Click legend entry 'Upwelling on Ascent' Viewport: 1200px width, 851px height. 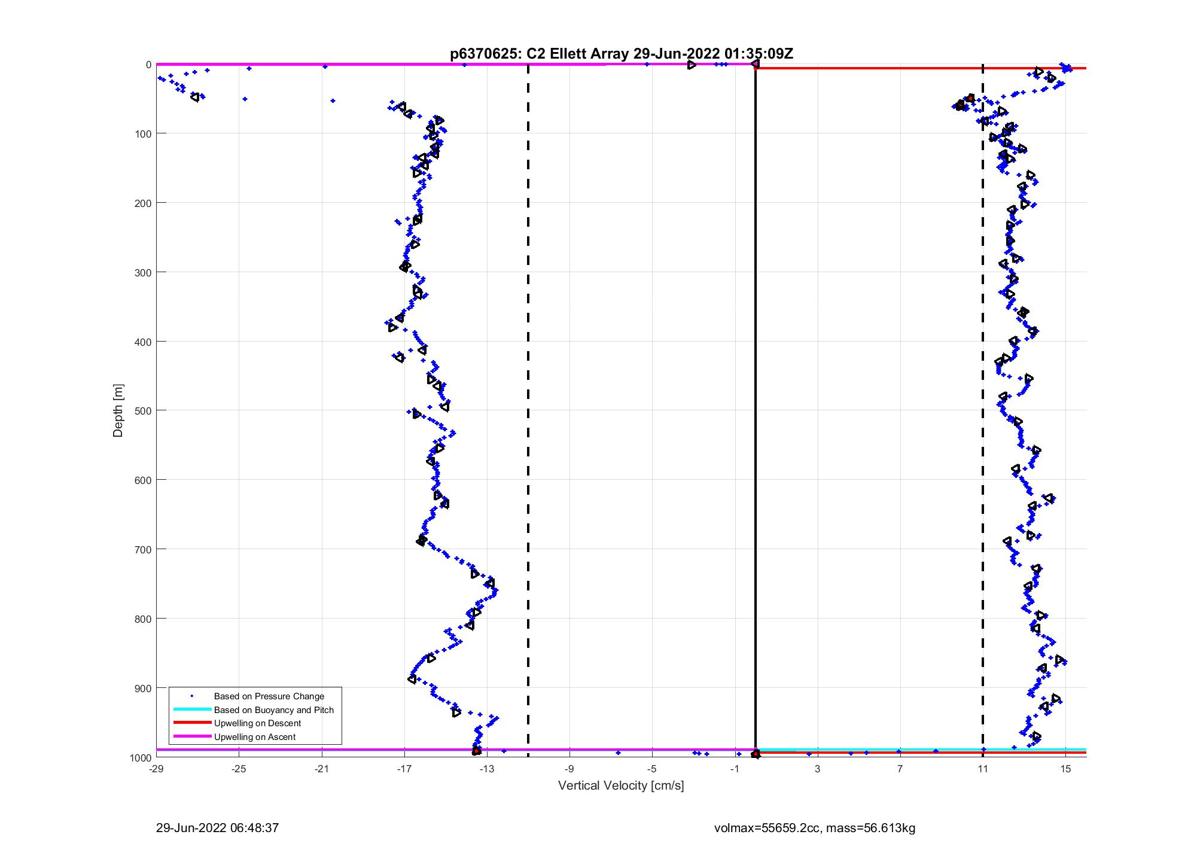254,736
